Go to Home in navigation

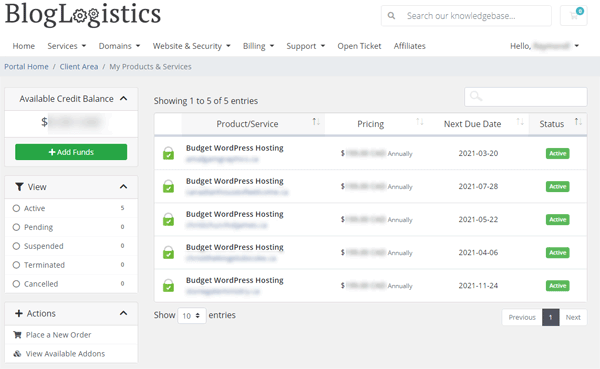click(24, 46)
